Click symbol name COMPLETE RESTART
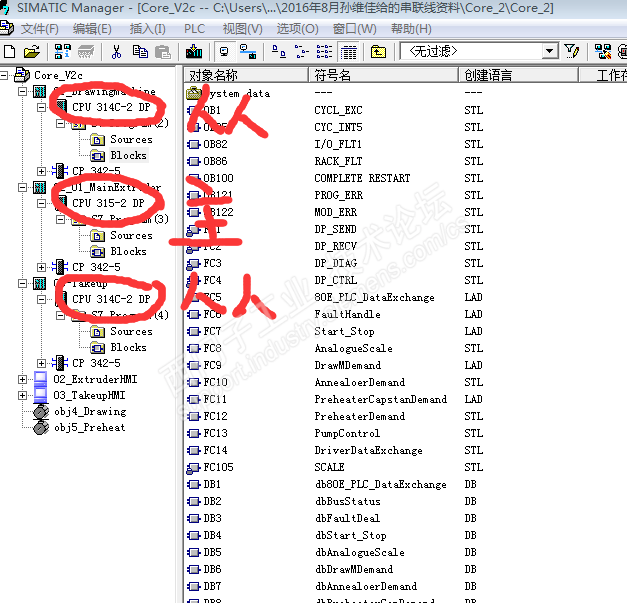 point(362,178)
